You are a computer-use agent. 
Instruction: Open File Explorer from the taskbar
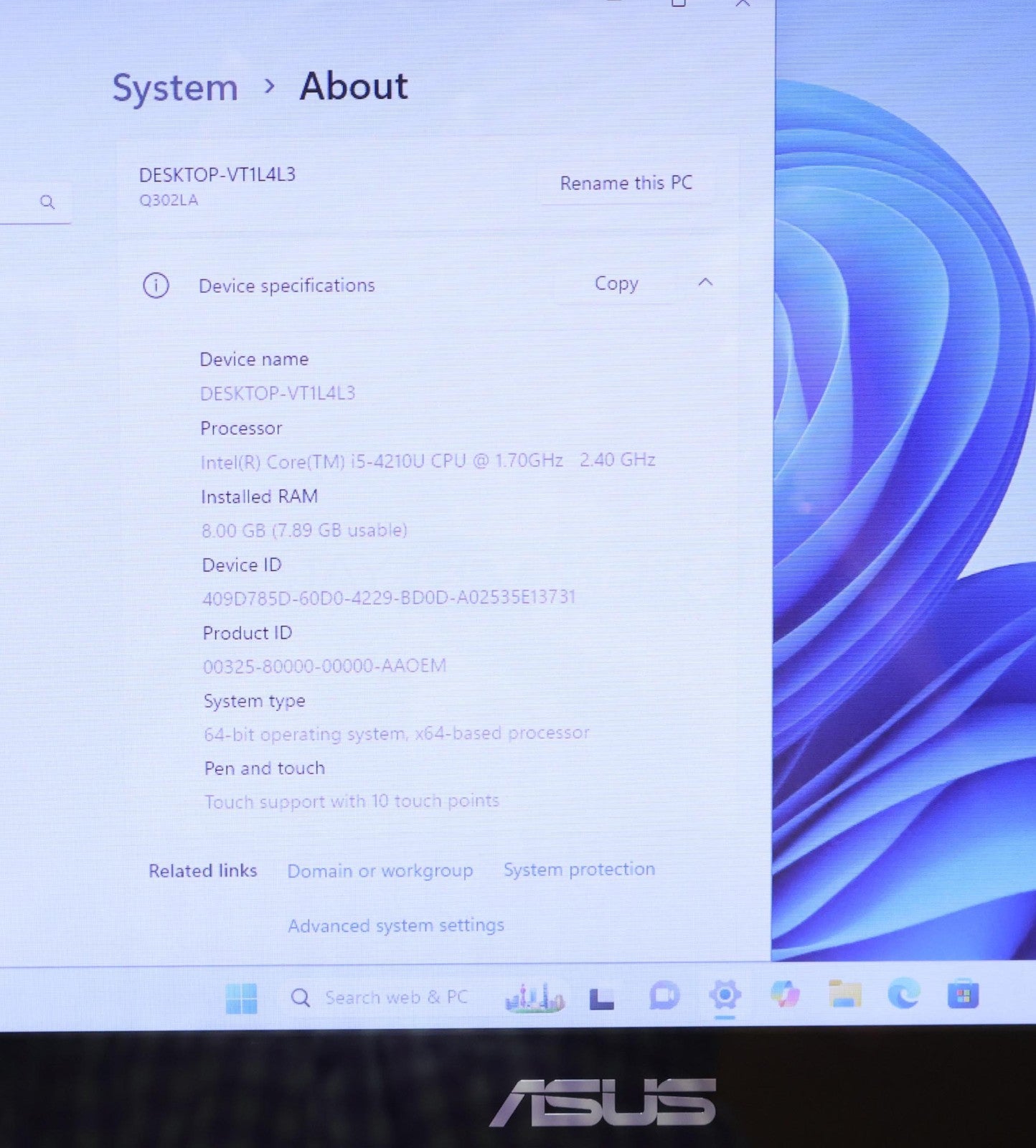click(844, 995)
